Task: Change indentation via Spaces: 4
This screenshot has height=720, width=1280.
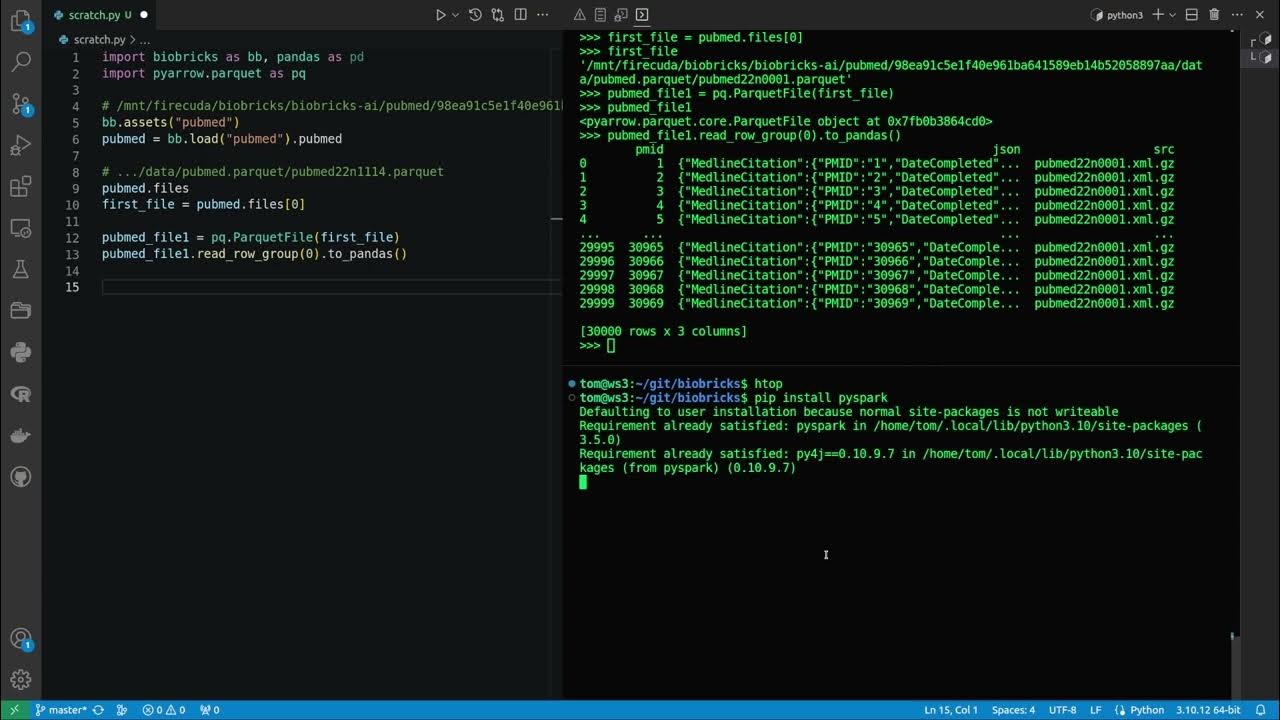Action: tap(1013, 710)
